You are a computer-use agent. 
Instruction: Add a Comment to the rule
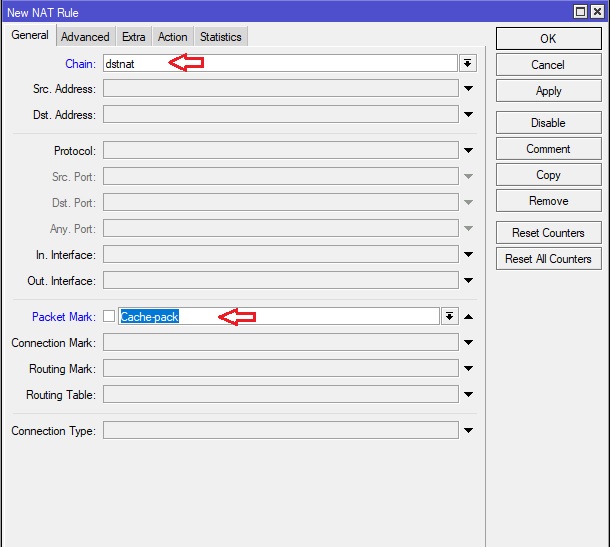click(549, 149)
